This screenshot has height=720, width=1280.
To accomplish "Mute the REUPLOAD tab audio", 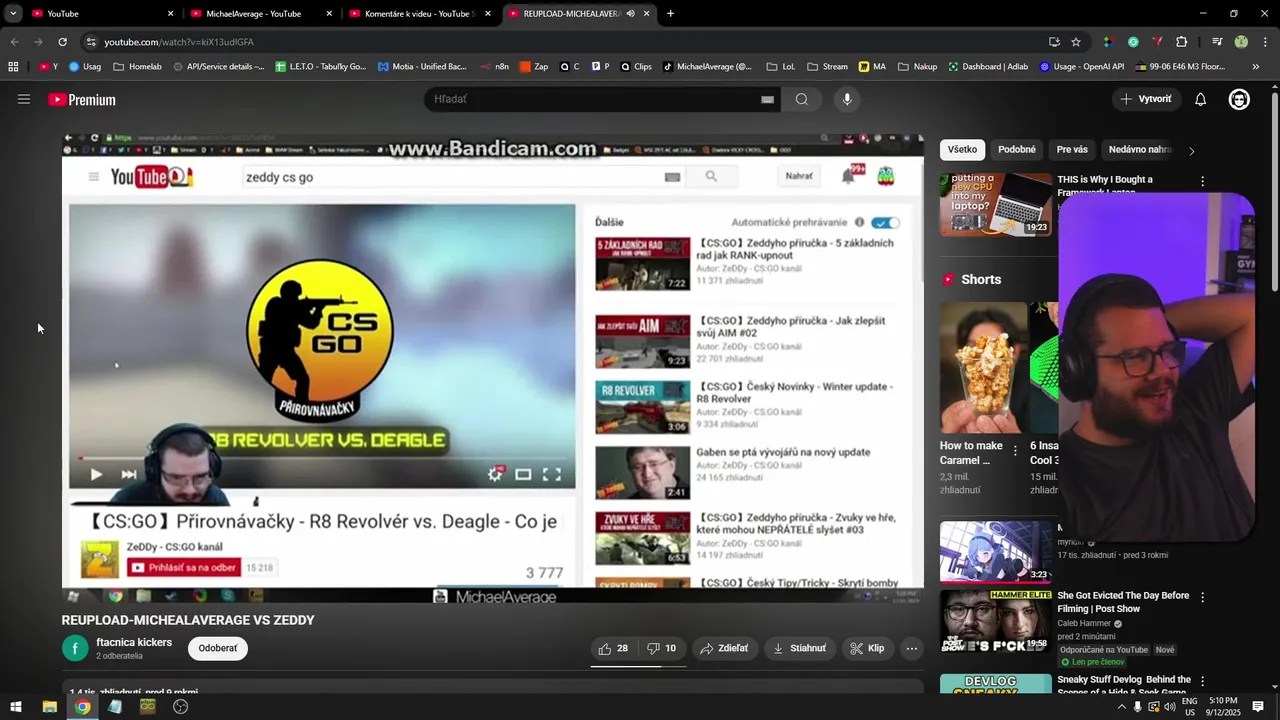I will click(630, 14).
